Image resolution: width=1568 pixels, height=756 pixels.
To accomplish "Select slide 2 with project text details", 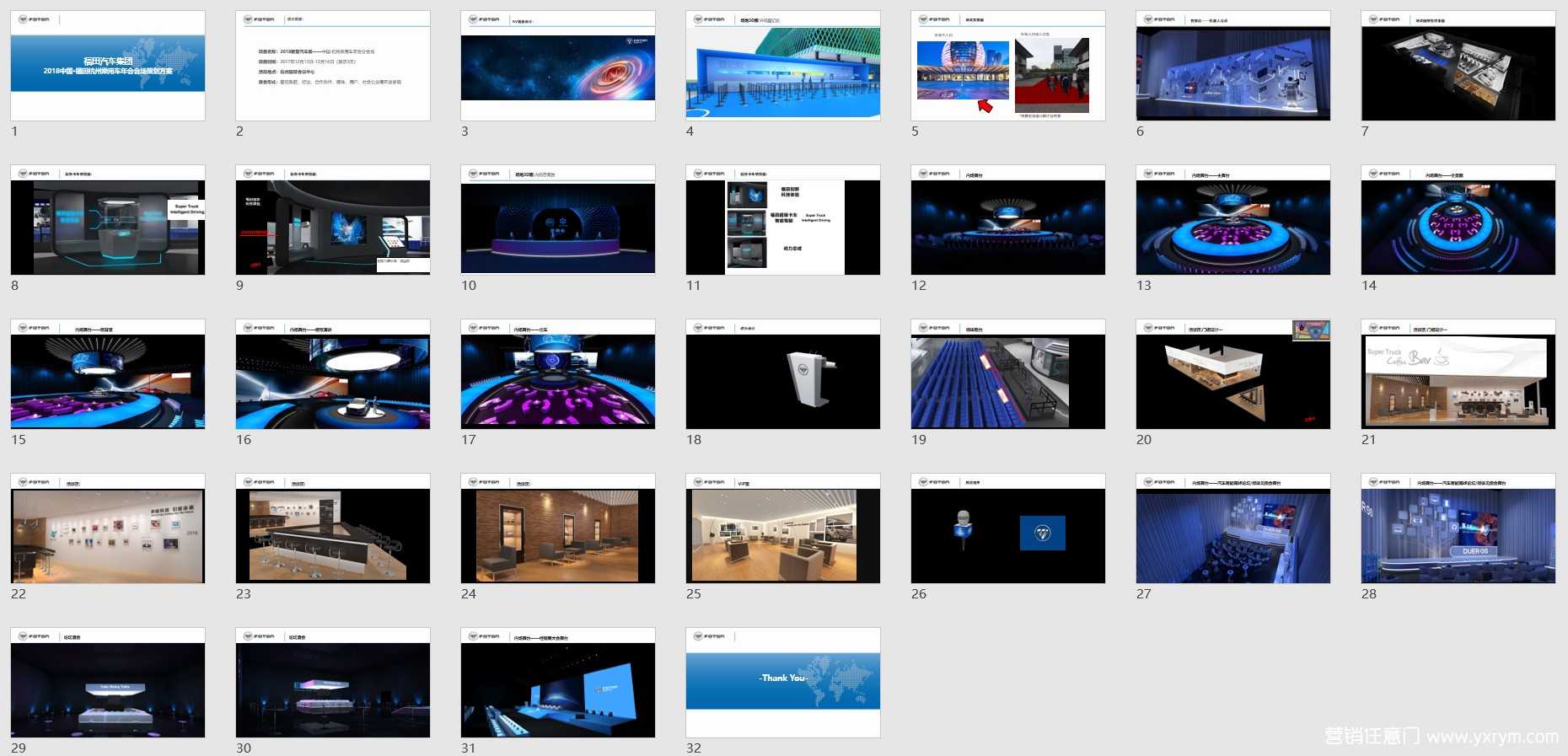I will pos(333,66).
